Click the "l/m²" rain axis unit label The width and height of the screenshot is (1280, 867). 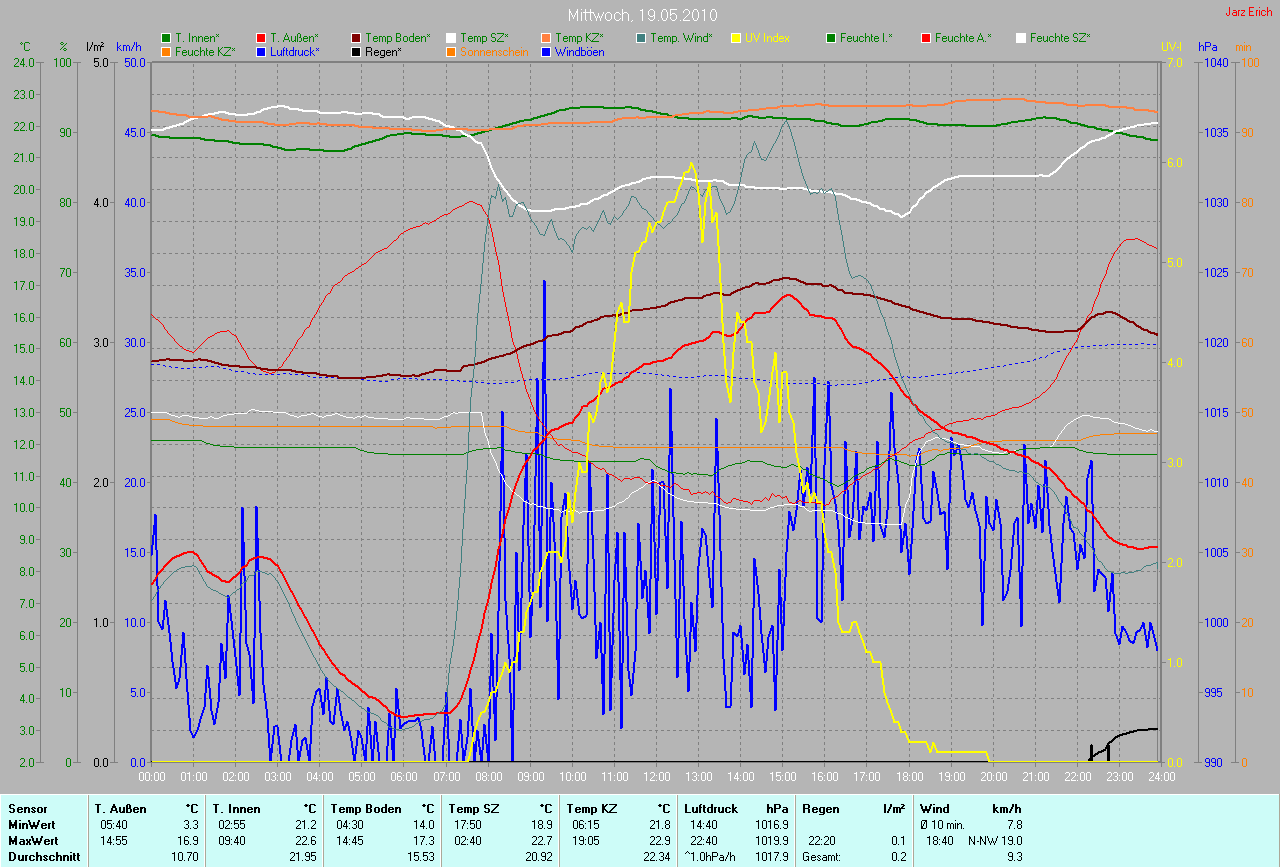pos(96,47)
